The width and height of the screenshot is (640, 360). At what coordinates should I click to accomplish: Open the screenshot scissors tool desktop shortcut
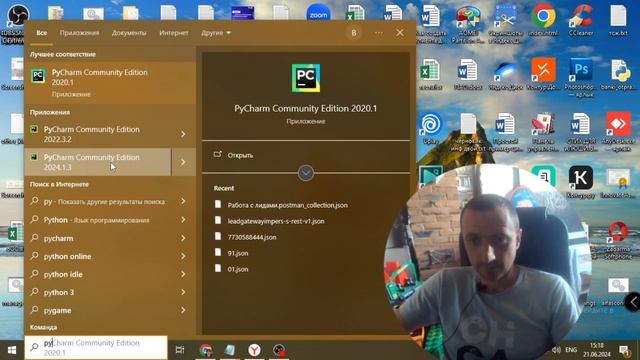(506, 24)
